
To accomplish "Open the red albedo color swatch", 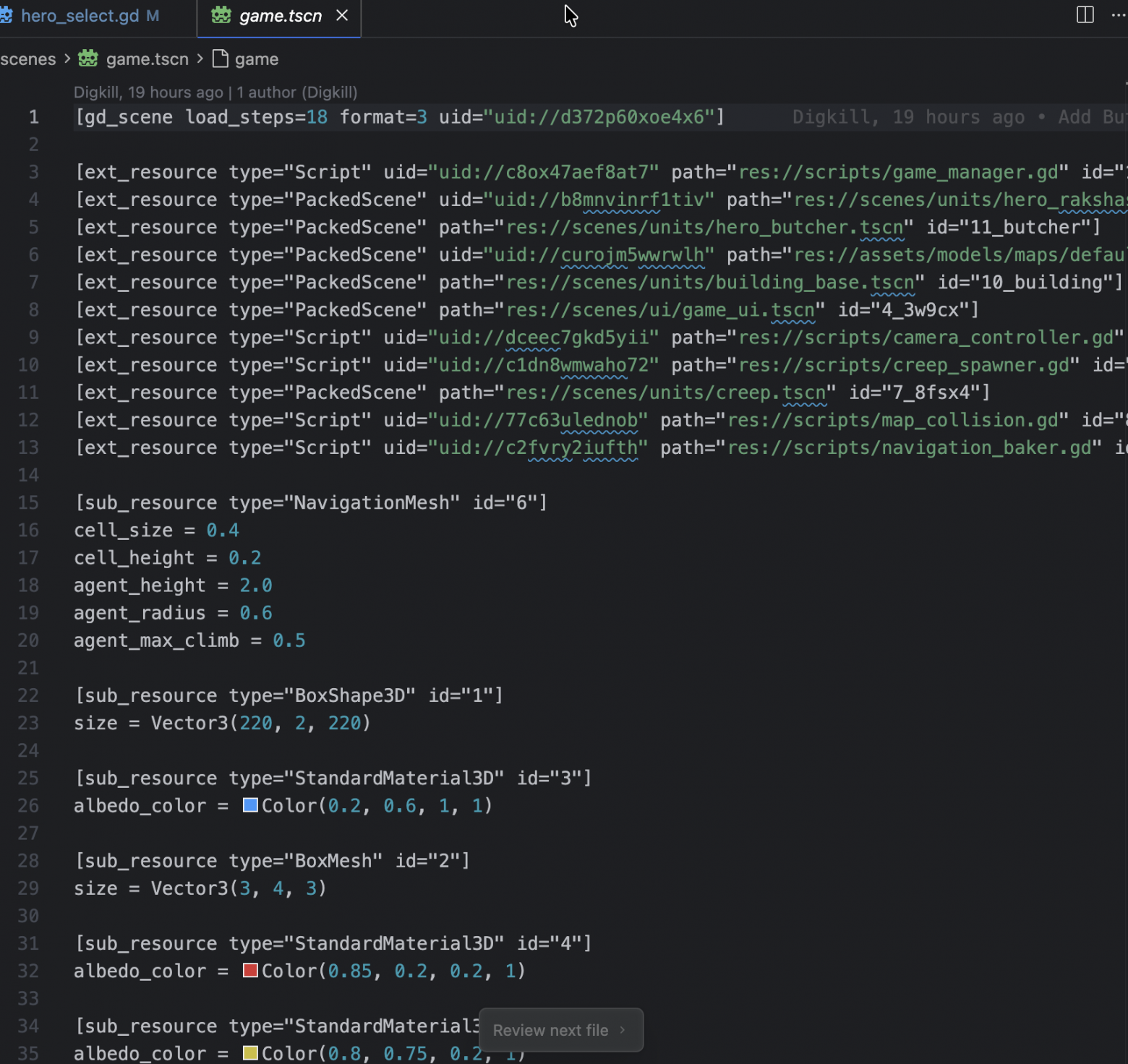I will click(x=250, y=971).
